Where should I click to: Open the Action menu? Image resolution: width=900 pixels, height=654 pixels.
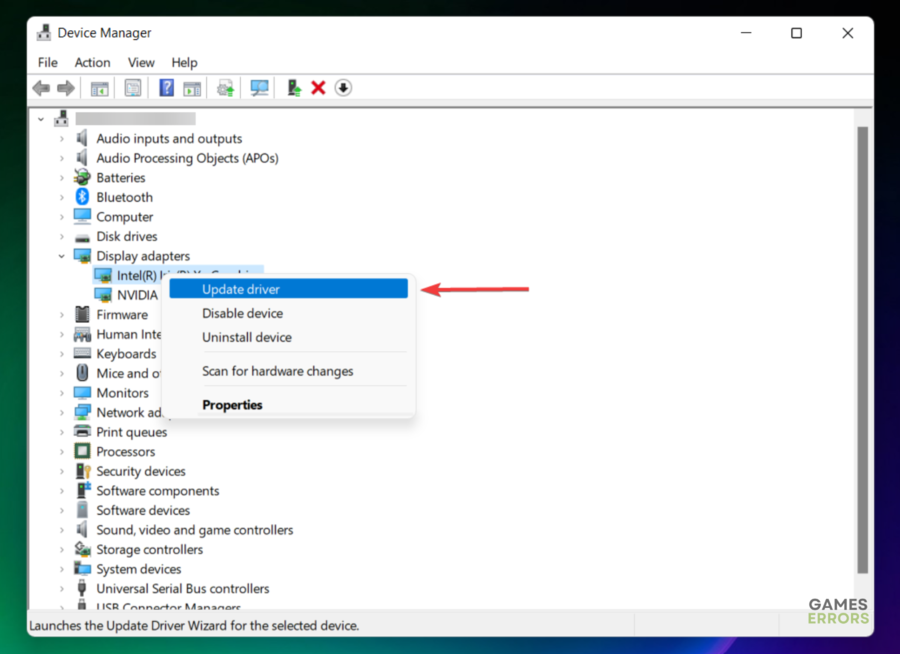pos(92,62)
